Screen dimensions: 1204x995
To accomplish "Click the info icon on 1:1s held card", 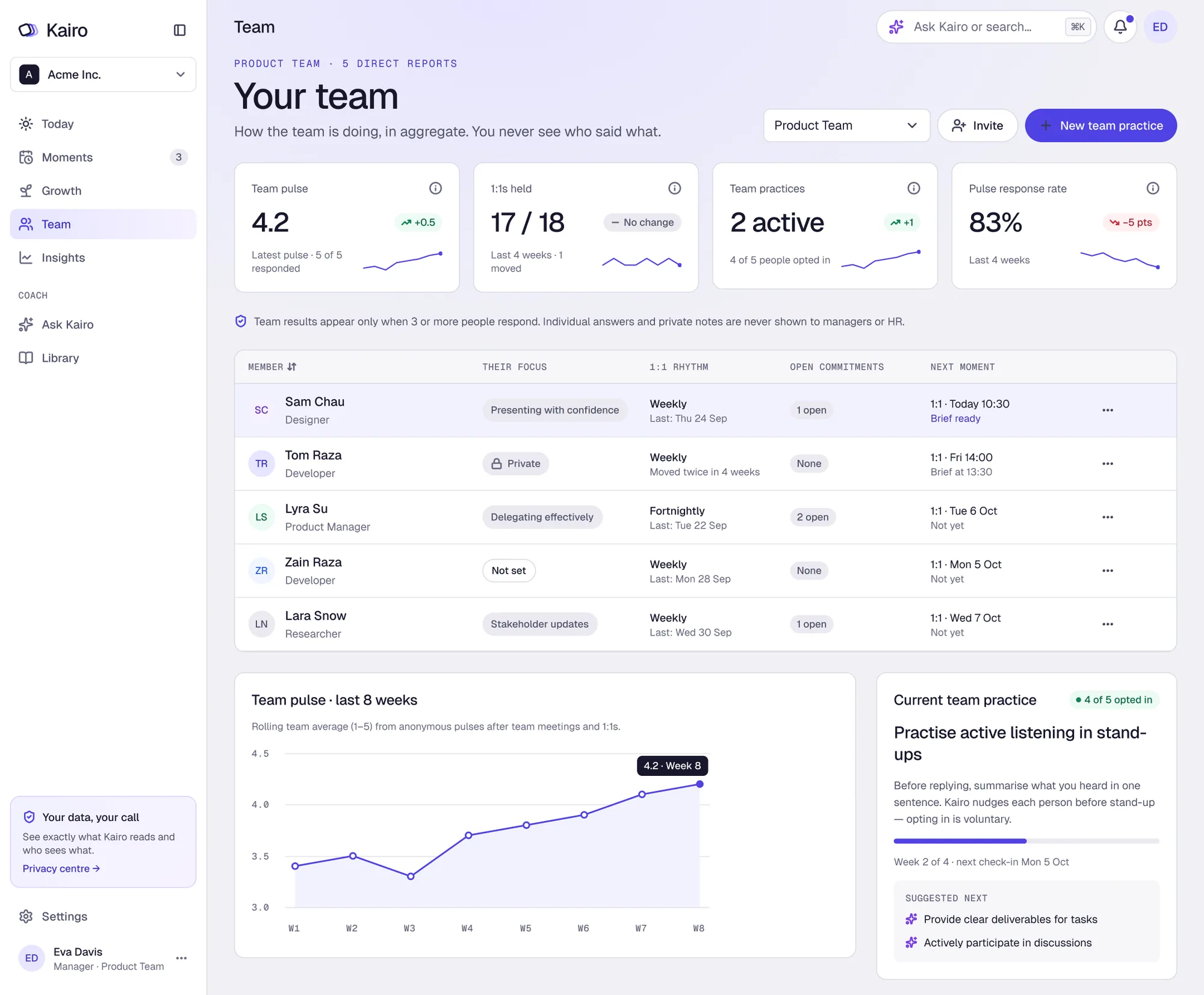I will [x=674, y=188].
